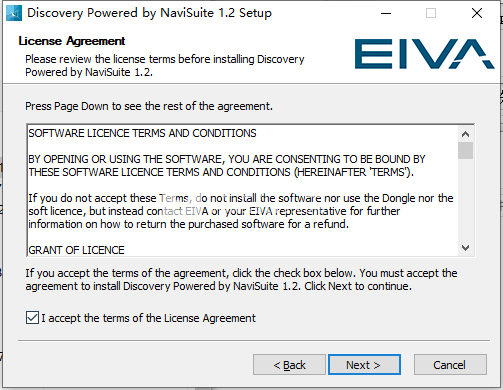The width and height of the screenshot is (503, 390).
Task: Go to the previous step with Back
Action: [x=289, y=365]
